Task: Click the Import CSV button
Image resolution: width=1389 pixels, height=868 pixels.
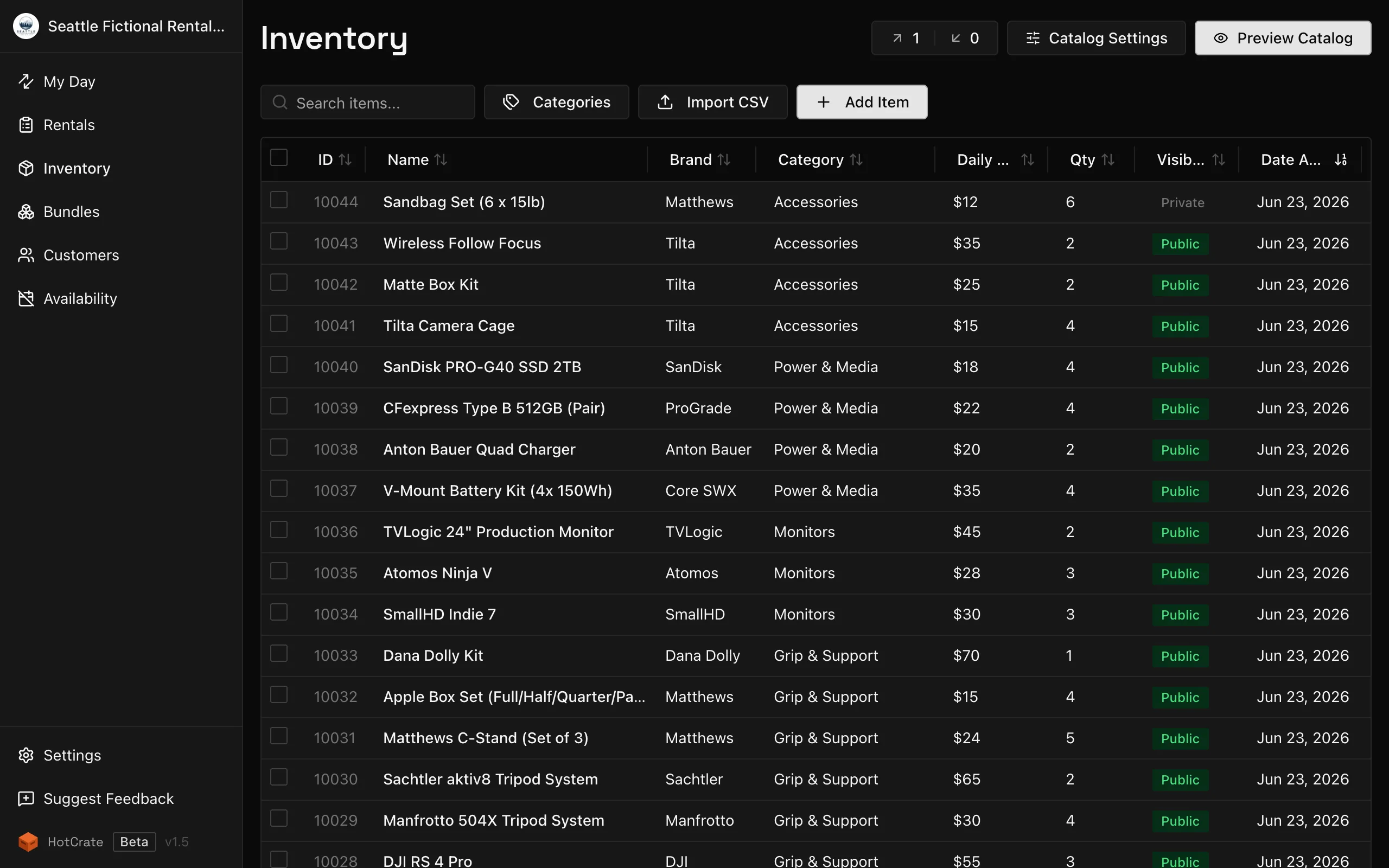Action: (x=712, y=102)
